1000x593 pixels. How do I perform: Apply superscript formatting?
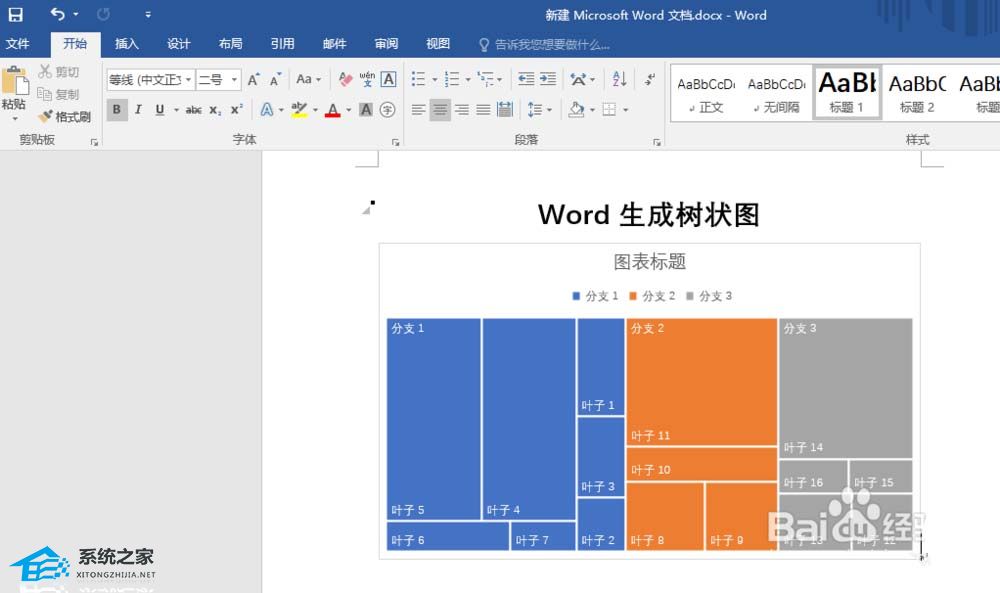(x=236, y=109)
